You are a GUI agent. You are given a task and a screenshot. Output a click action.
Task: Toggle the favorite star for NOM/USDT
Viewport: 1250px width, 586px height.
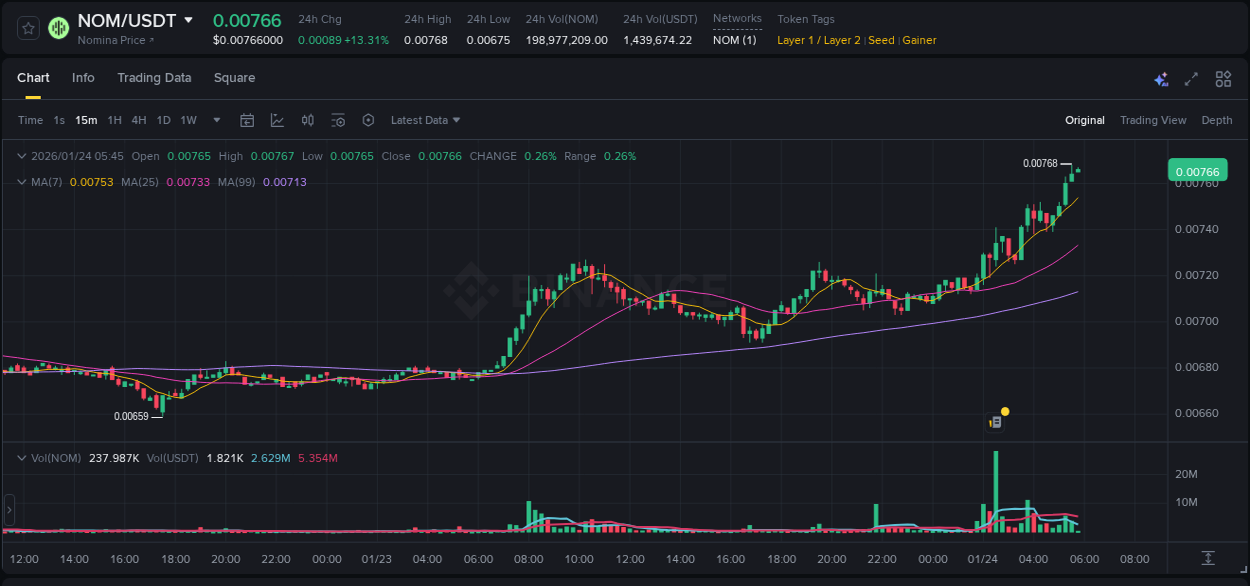(27, 28)
